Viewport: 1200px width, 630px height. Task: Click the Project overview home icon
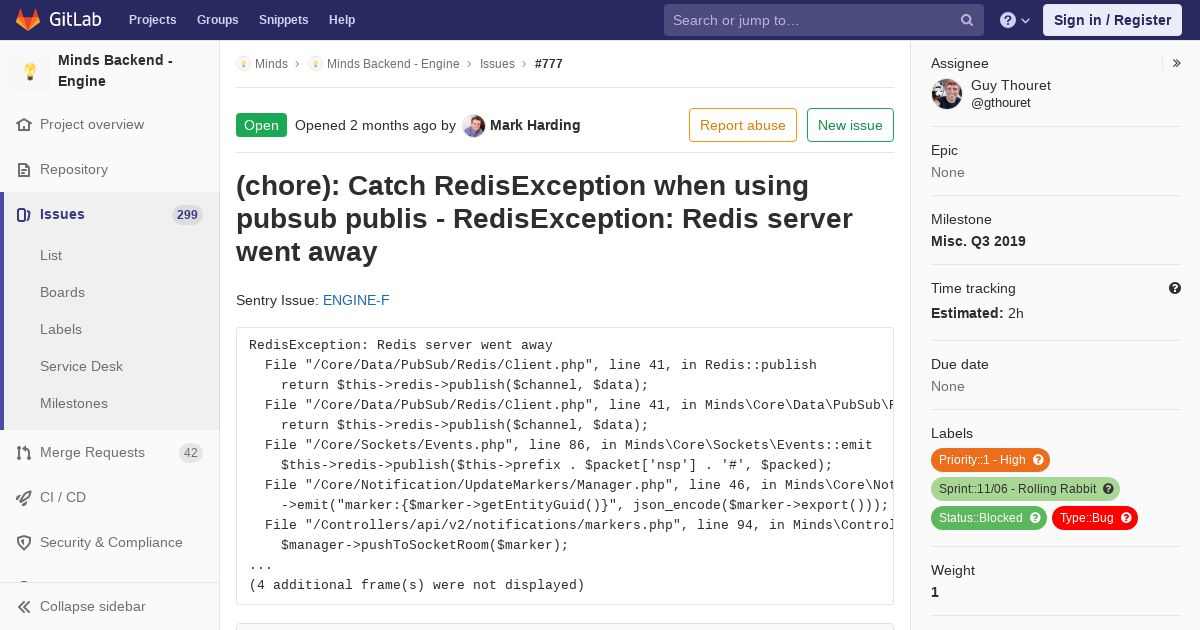click(x=24, y=125)
